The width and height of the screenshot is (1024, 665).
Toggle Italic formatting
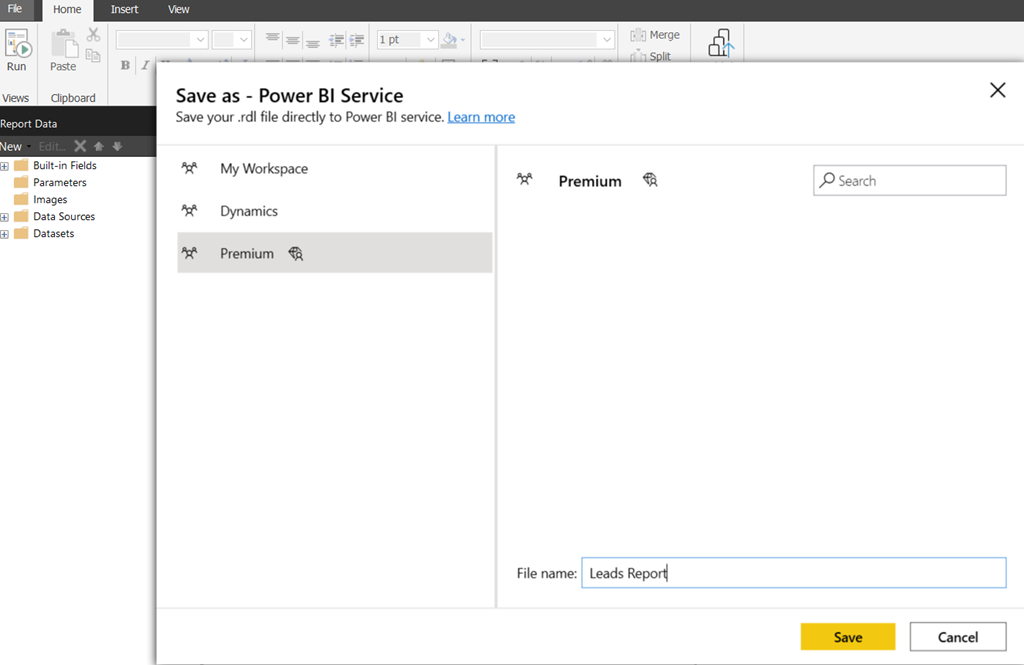tap(145, 65)
